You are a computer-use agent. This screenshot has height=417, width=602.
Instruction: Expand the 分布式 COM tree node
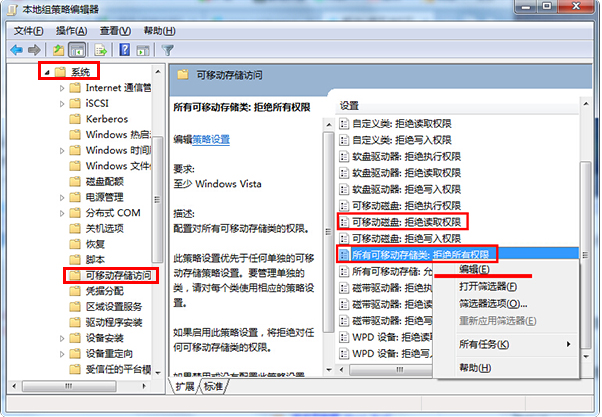(62, 213)
